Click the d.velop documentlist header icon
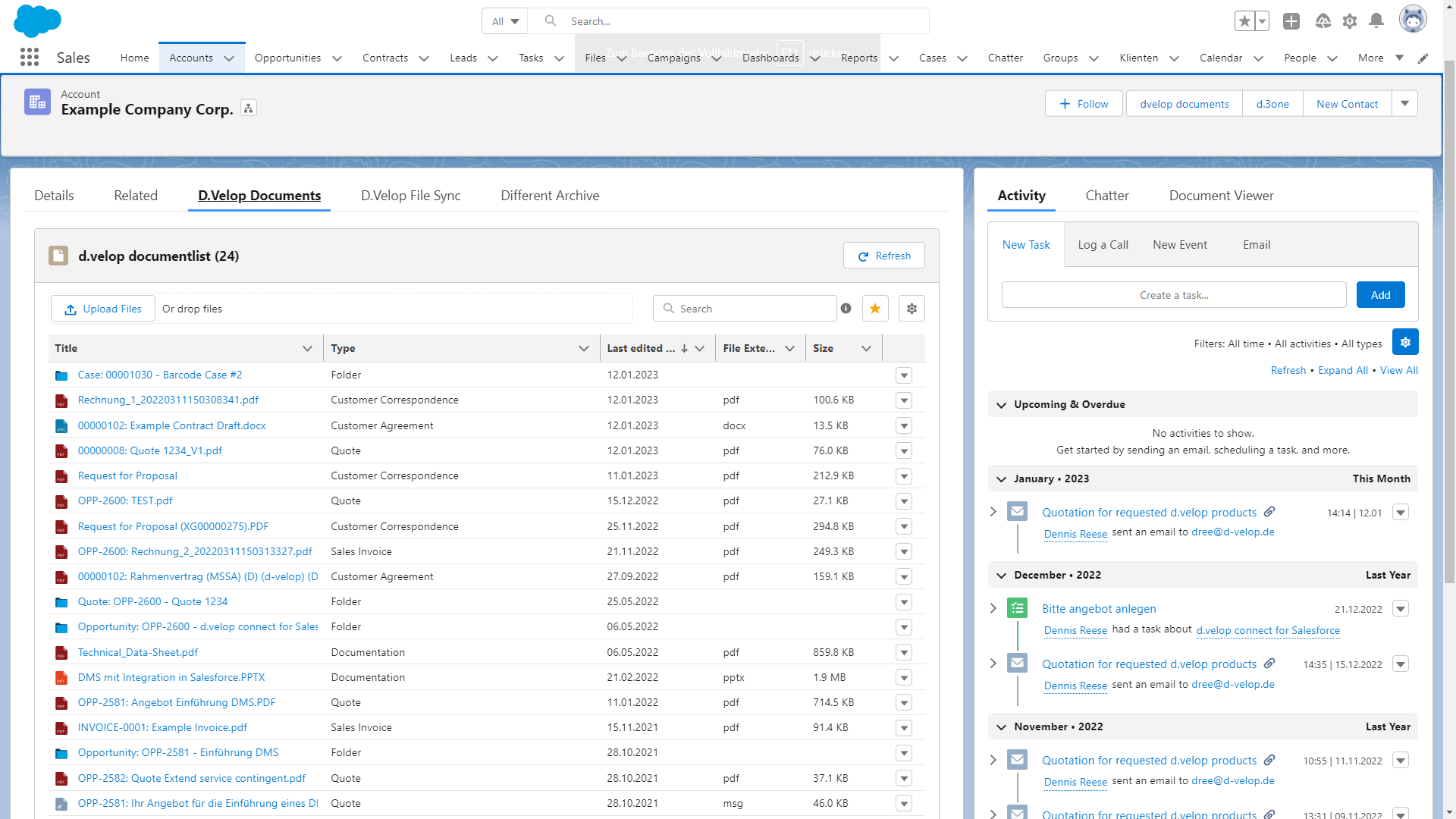 [x=58, y=256]
